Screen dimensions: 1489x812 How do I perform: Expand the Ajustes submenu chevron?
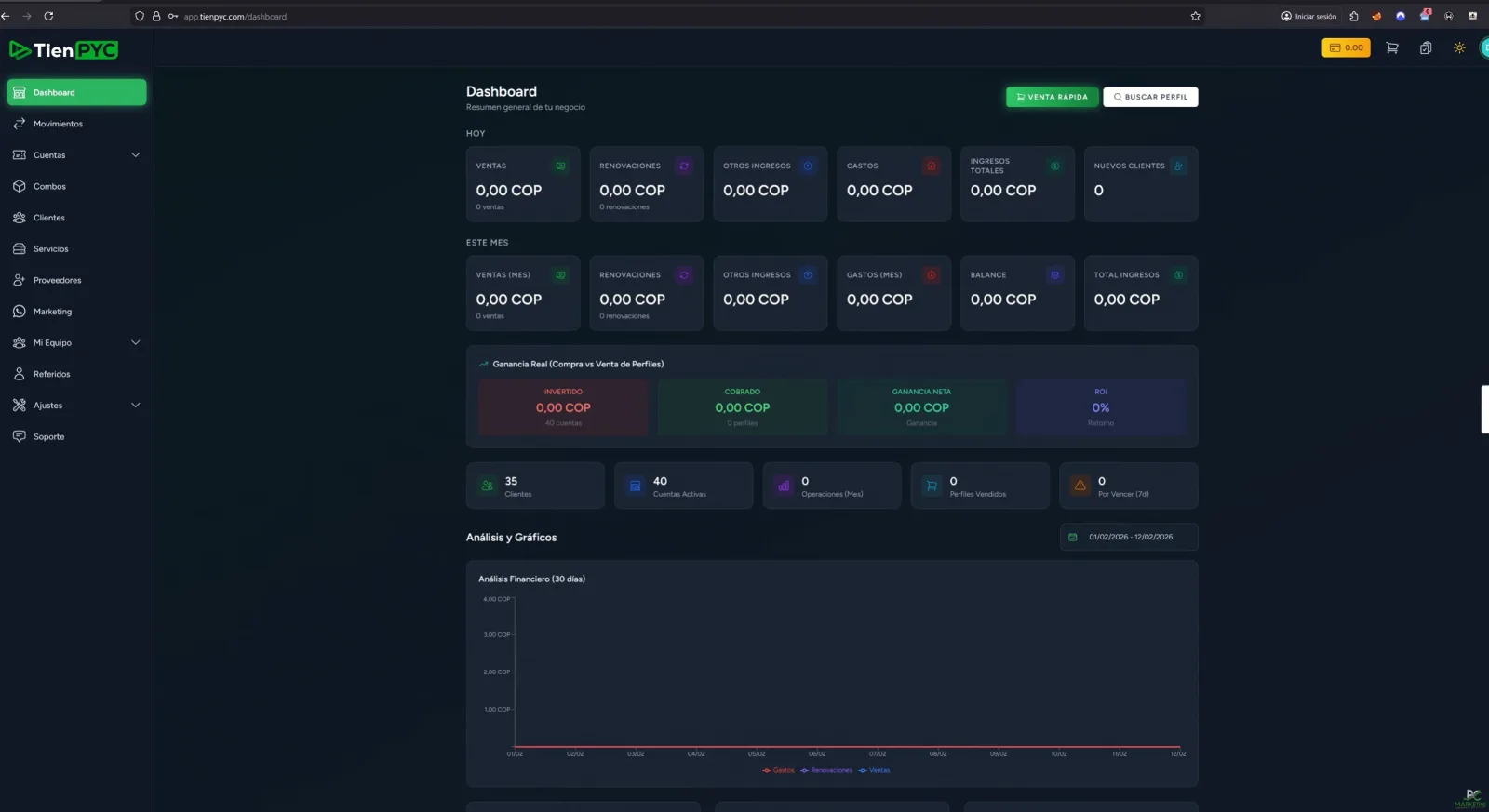(x=136, y=406)
